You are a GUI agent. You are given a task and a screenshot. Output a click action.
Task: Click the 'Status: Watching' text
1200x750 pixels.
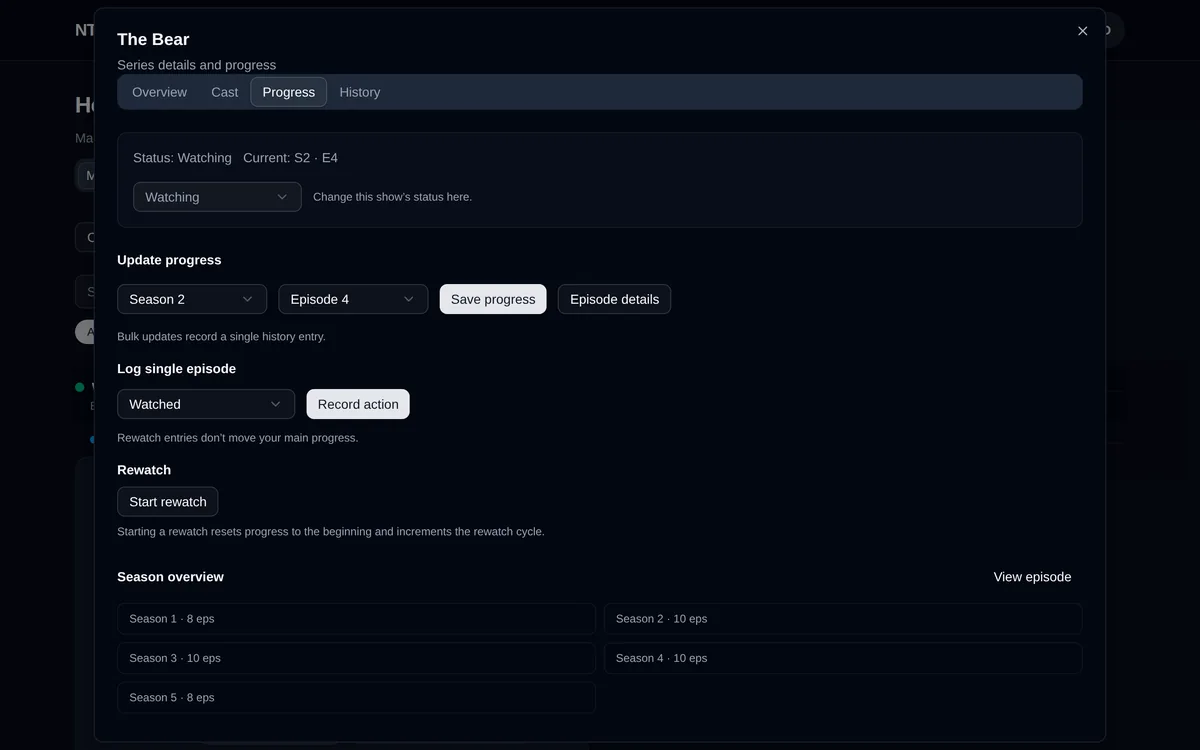point(182,158)
